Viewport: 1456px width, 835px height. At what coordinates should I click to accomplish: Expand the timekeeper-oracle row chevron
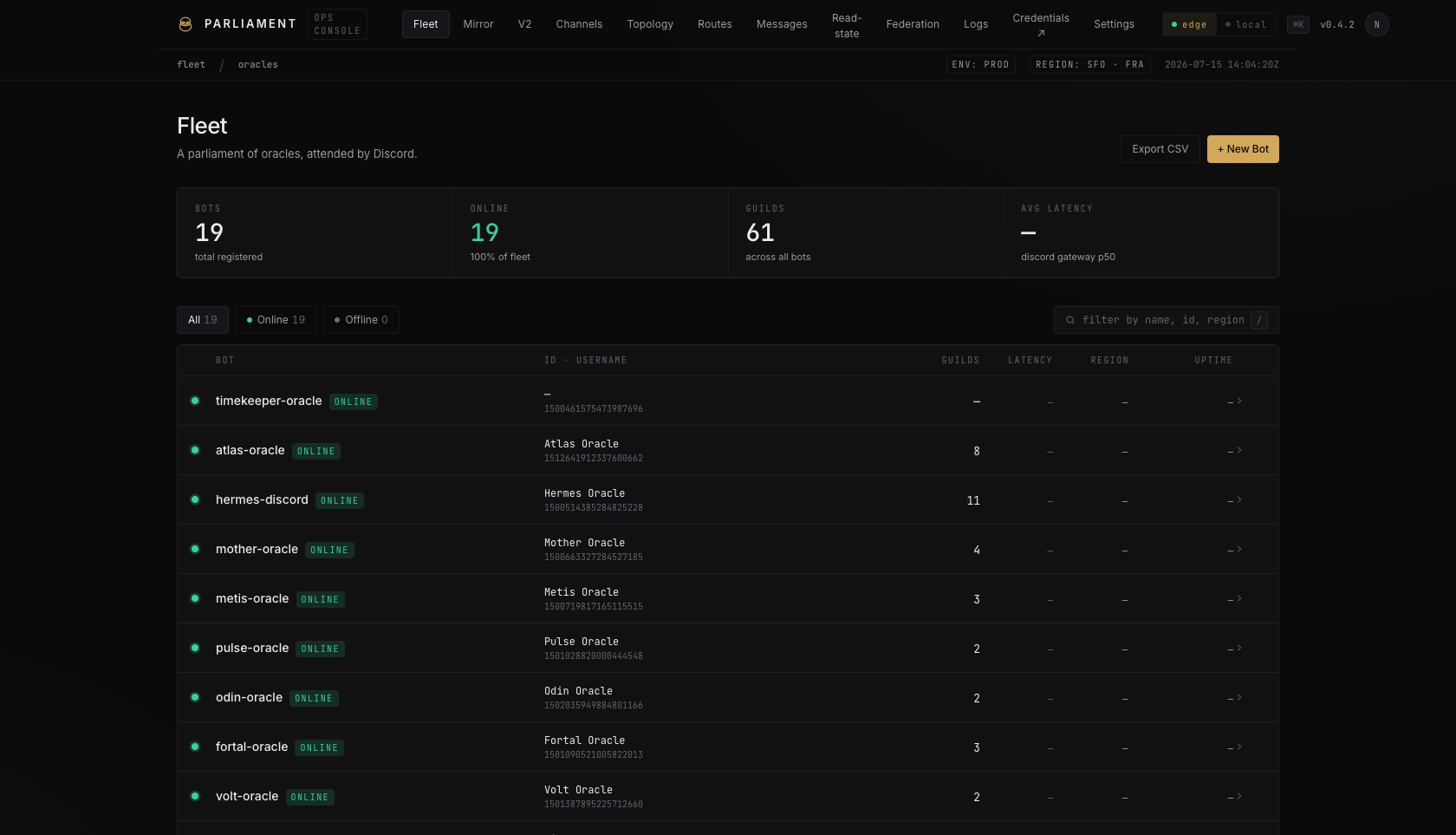(1239, 401)
